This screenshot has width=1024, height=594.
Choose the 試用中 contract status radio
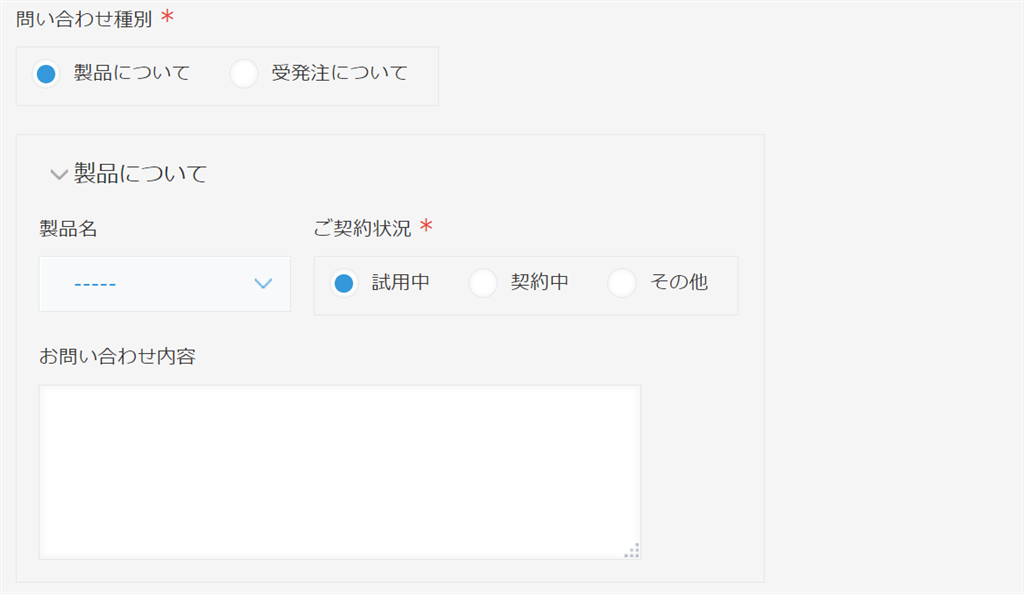(344, 283)
